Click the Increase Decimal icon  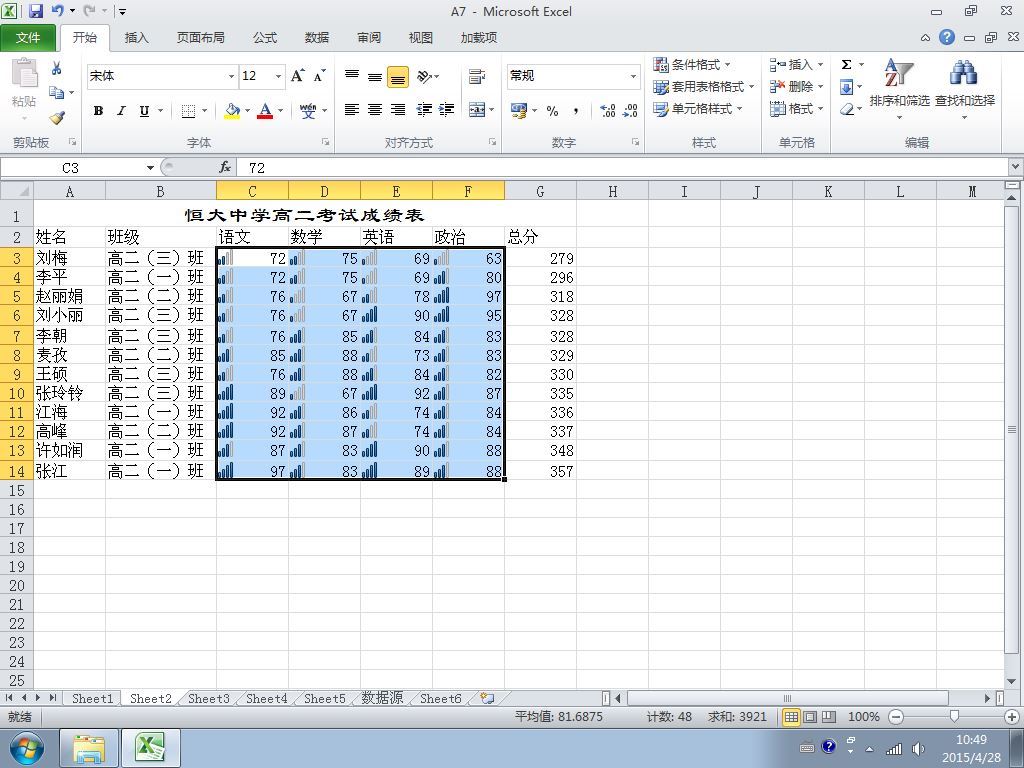(607, 110)
